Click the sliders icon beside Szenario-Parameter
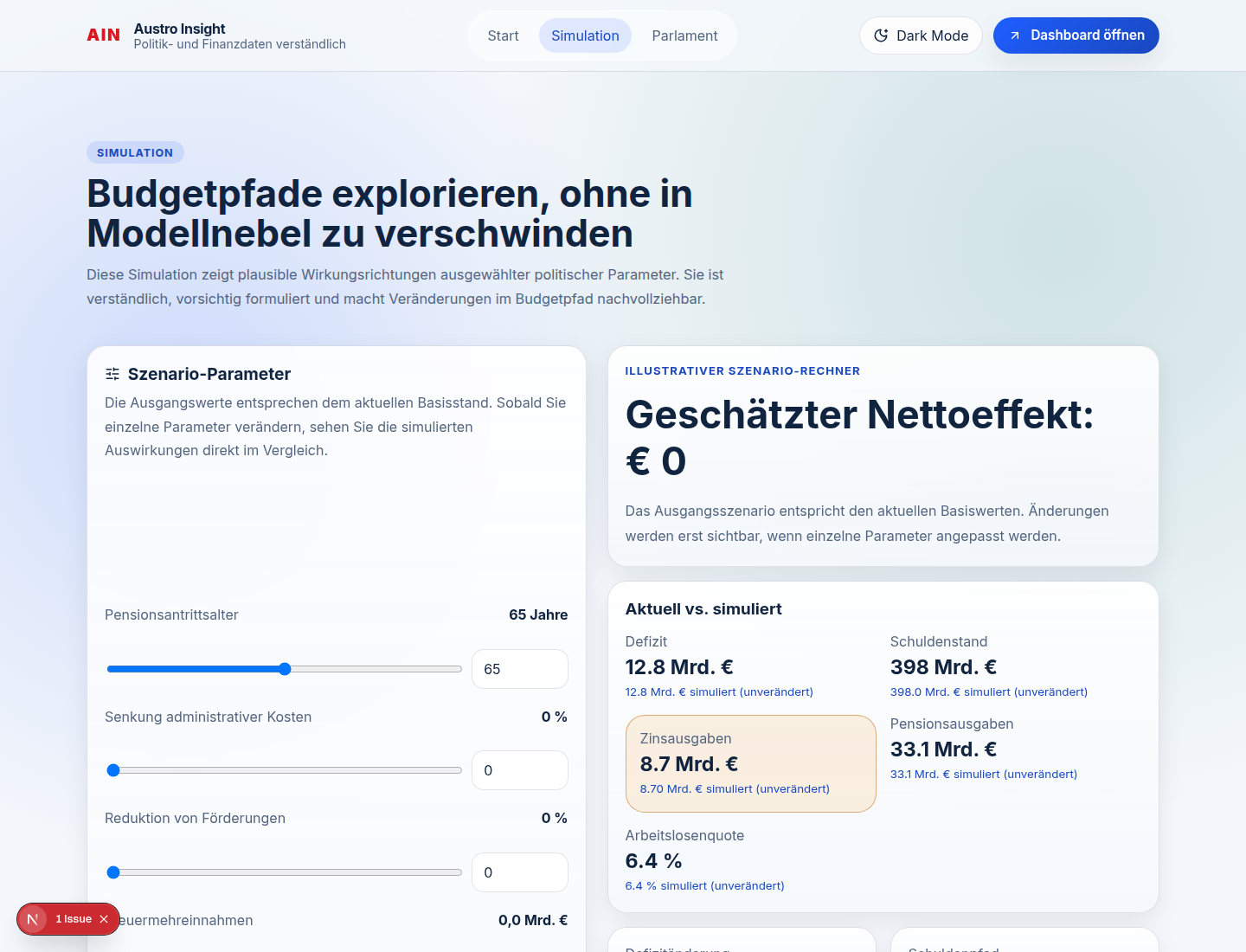 (x=112, y=374)
